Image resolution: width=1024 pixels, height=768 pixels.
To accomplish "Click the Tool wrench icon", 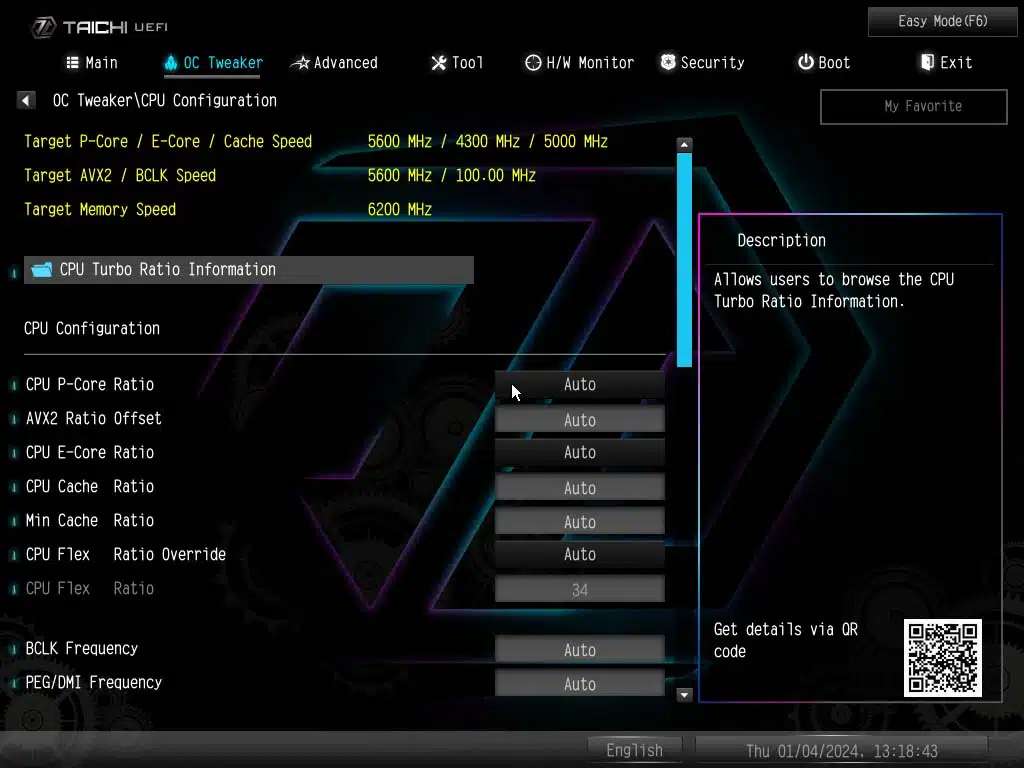I will click(438, 63).
